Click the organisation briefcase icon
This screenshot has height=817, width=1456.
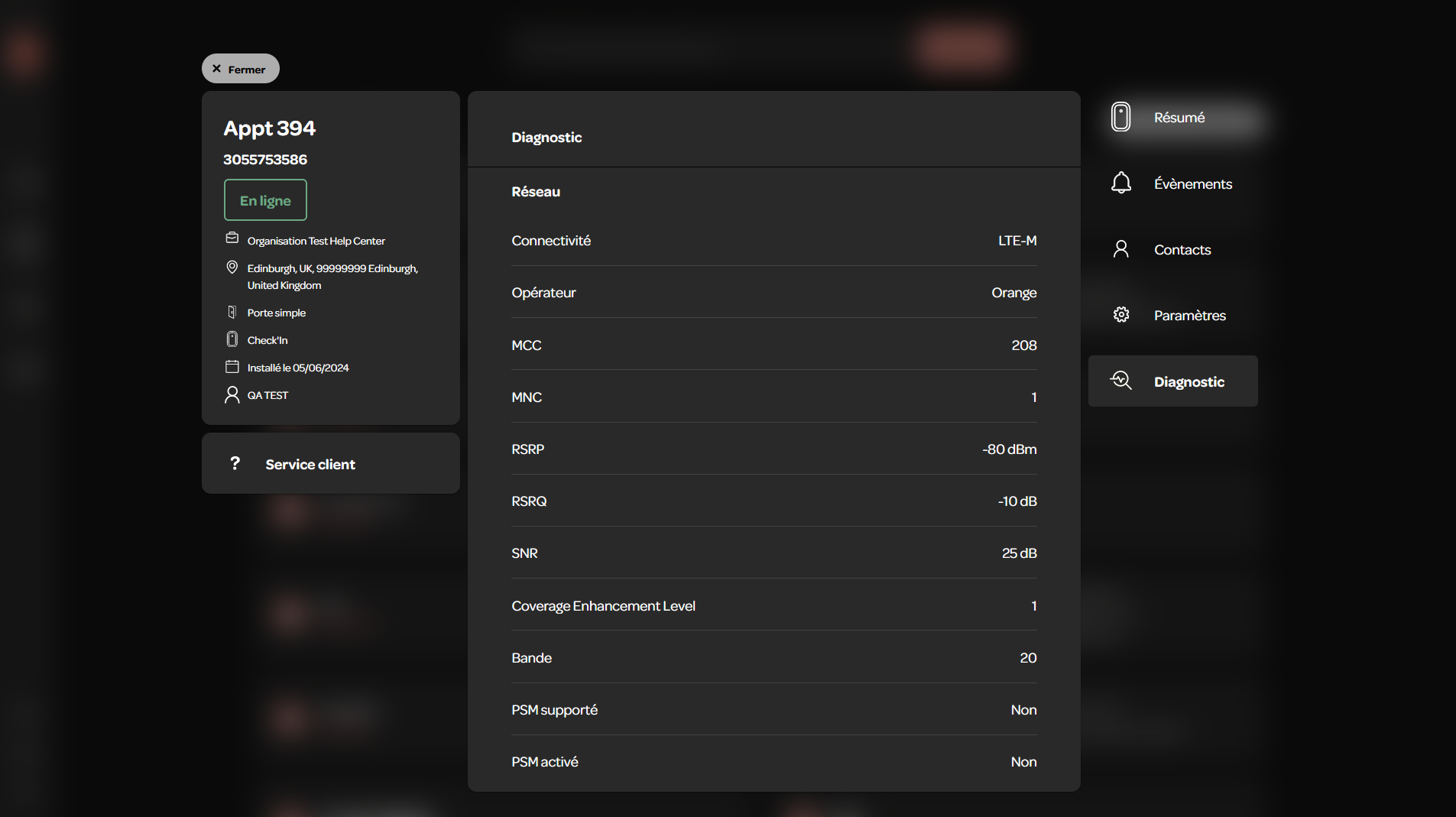[x=232, y=238]
